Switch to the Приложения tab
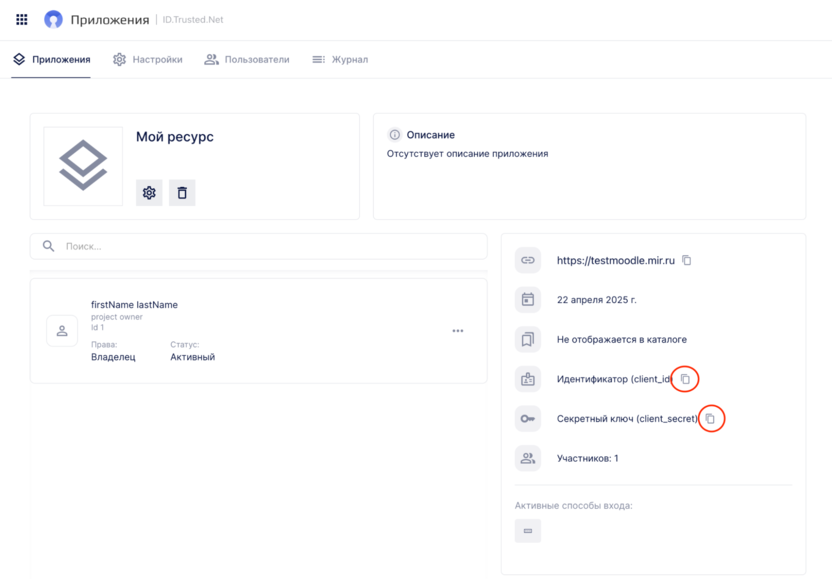Viewport: 832px width, 586px height. click(52, 60)
